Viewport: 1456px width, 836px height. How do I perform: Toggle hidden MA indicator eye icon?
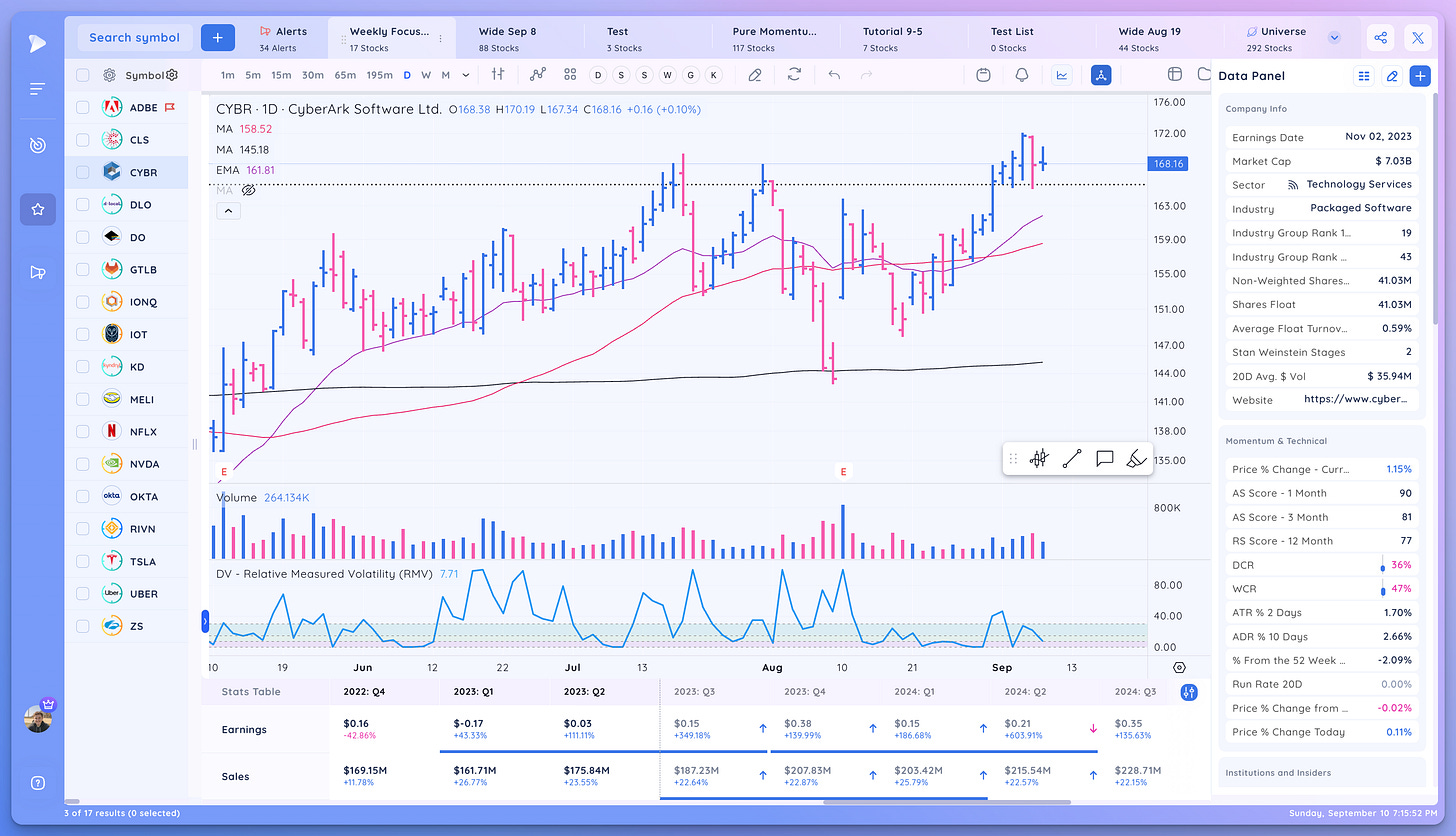pos(249,190)
